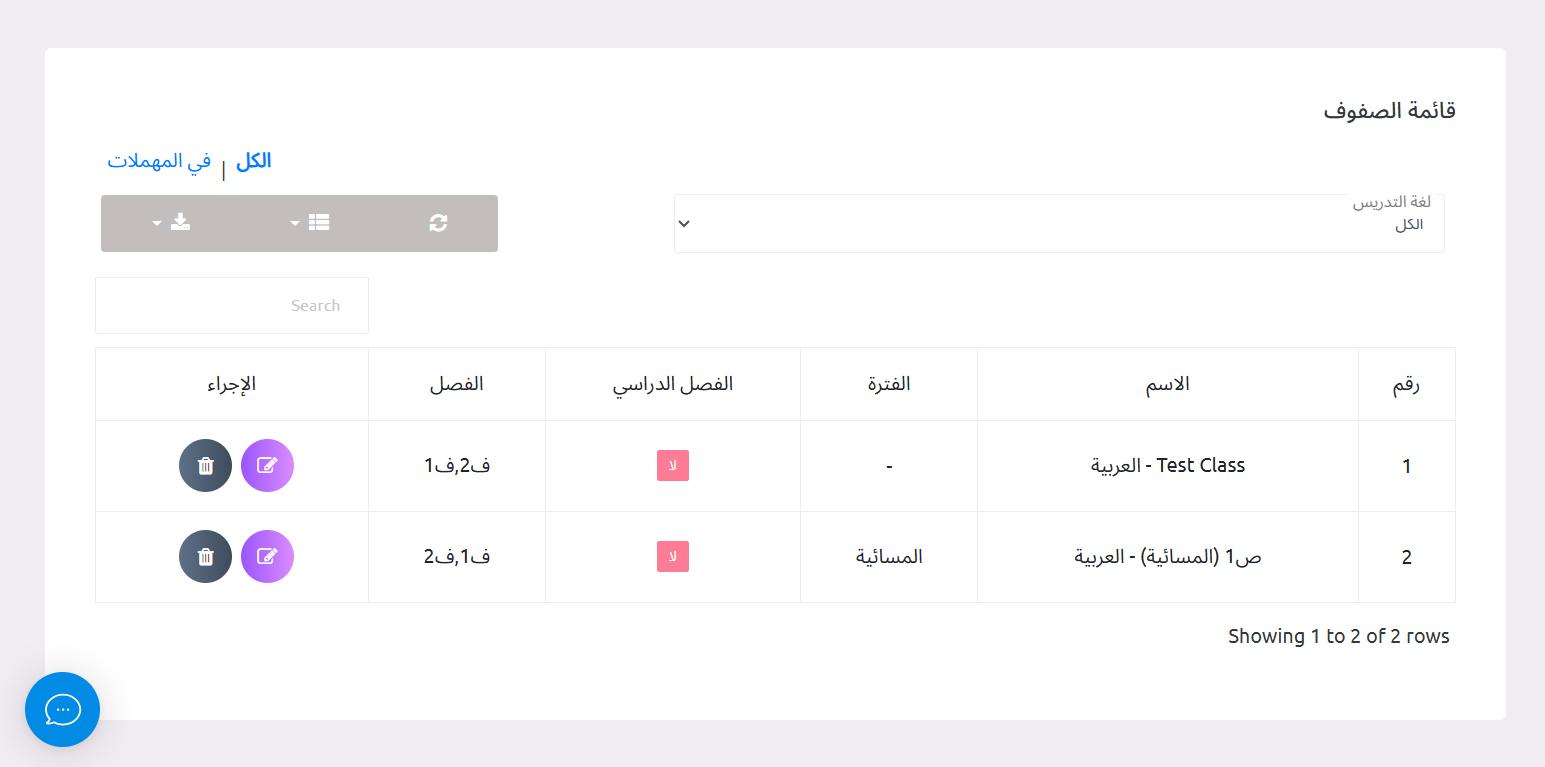Sort by the الاسم column header

(1167, 384)
